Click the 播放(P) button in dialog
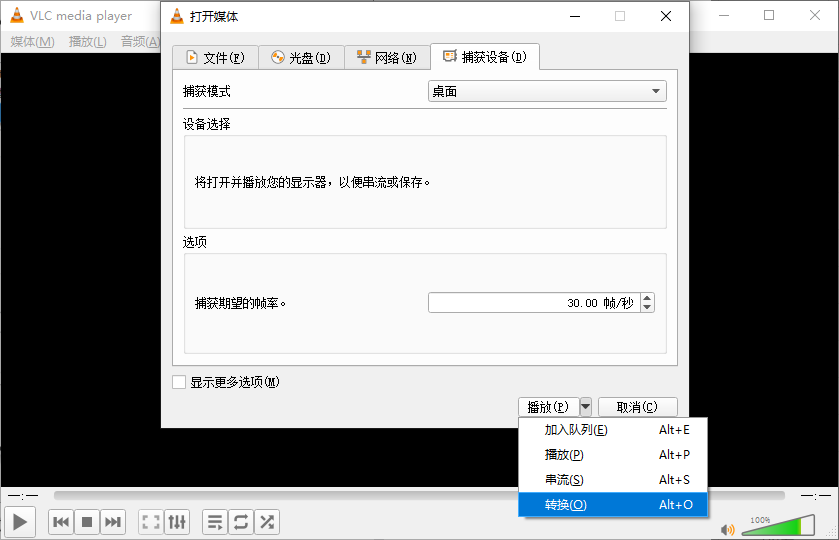839x540 pixels. [548, 407]
